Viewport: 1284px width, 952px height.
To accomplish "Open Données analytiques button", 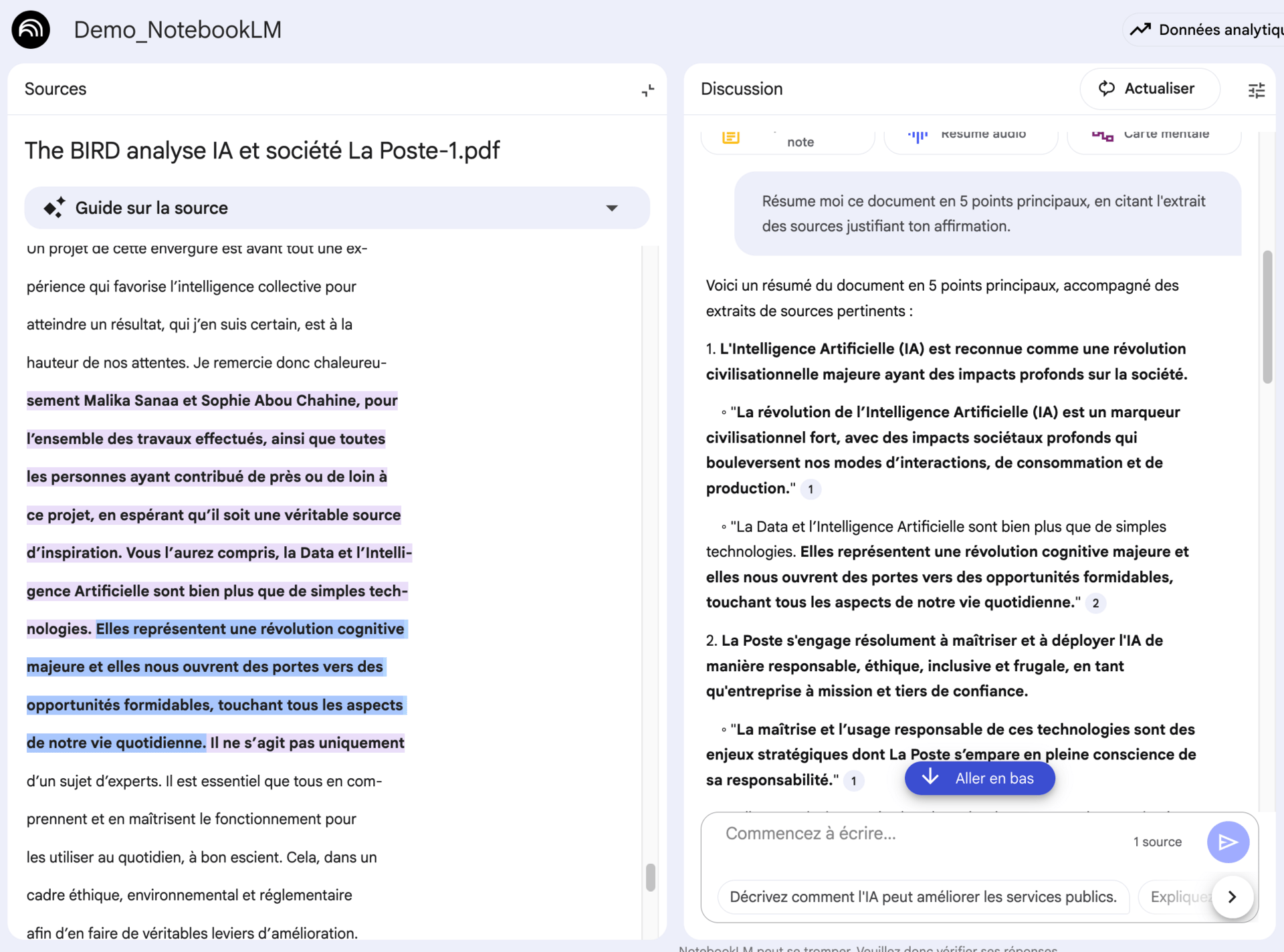I will point(1204,29).
